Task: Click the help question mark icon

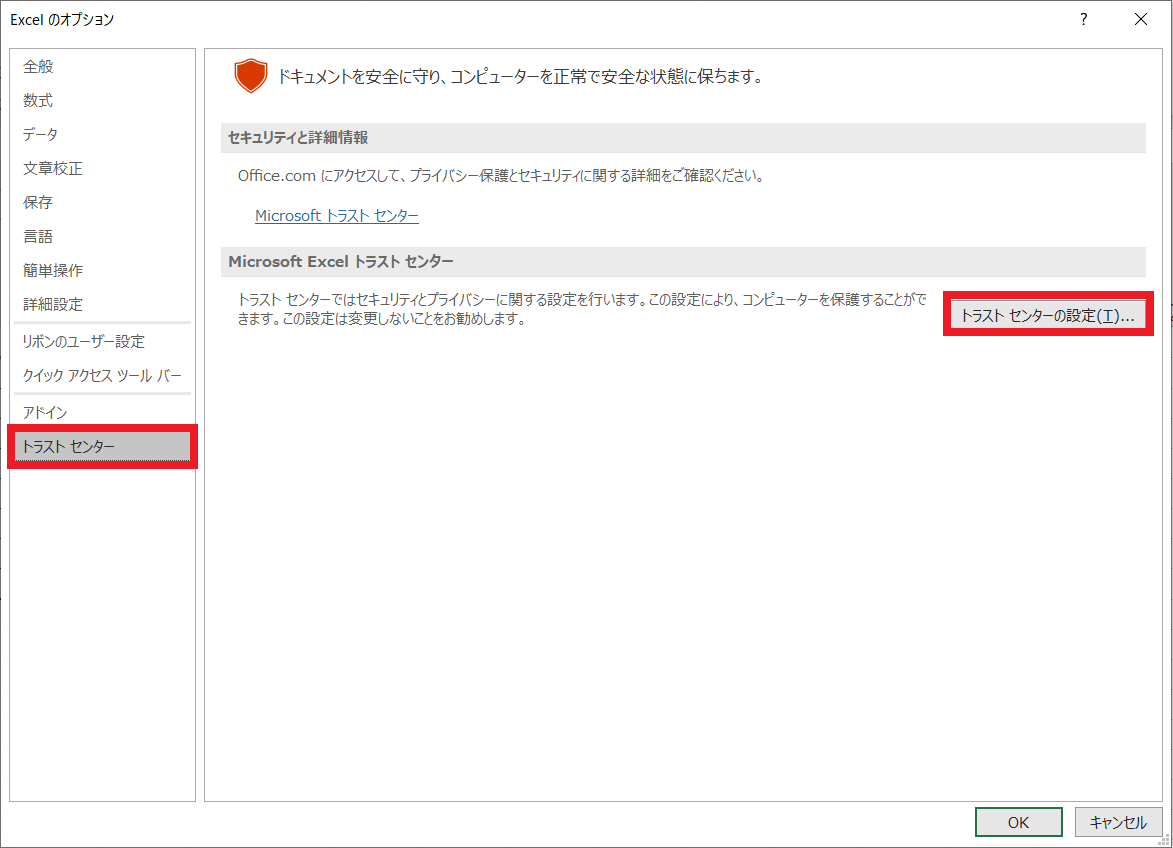Action: click(1084, 19)
